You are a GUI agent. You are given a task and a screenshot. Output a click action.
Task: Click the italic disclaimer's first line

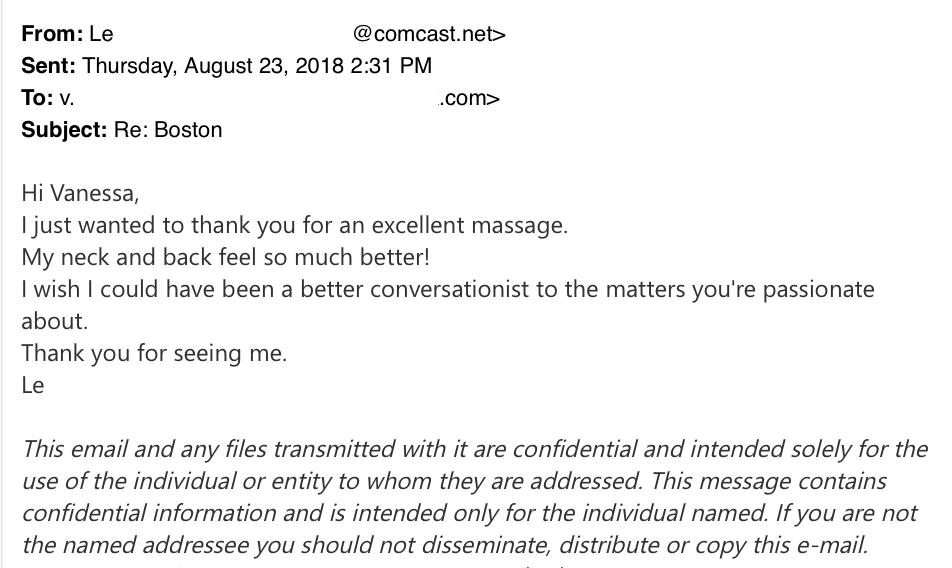coord(475,450)
